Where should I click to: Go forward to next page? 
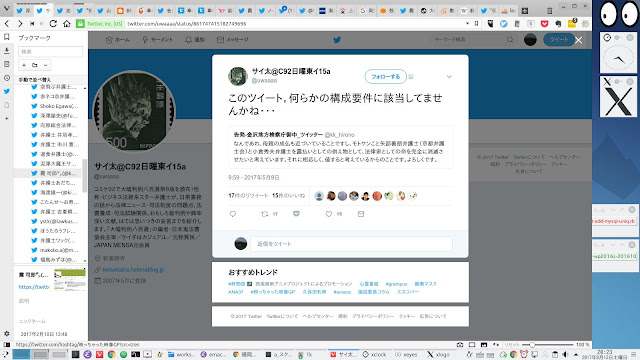pos(20,24)
